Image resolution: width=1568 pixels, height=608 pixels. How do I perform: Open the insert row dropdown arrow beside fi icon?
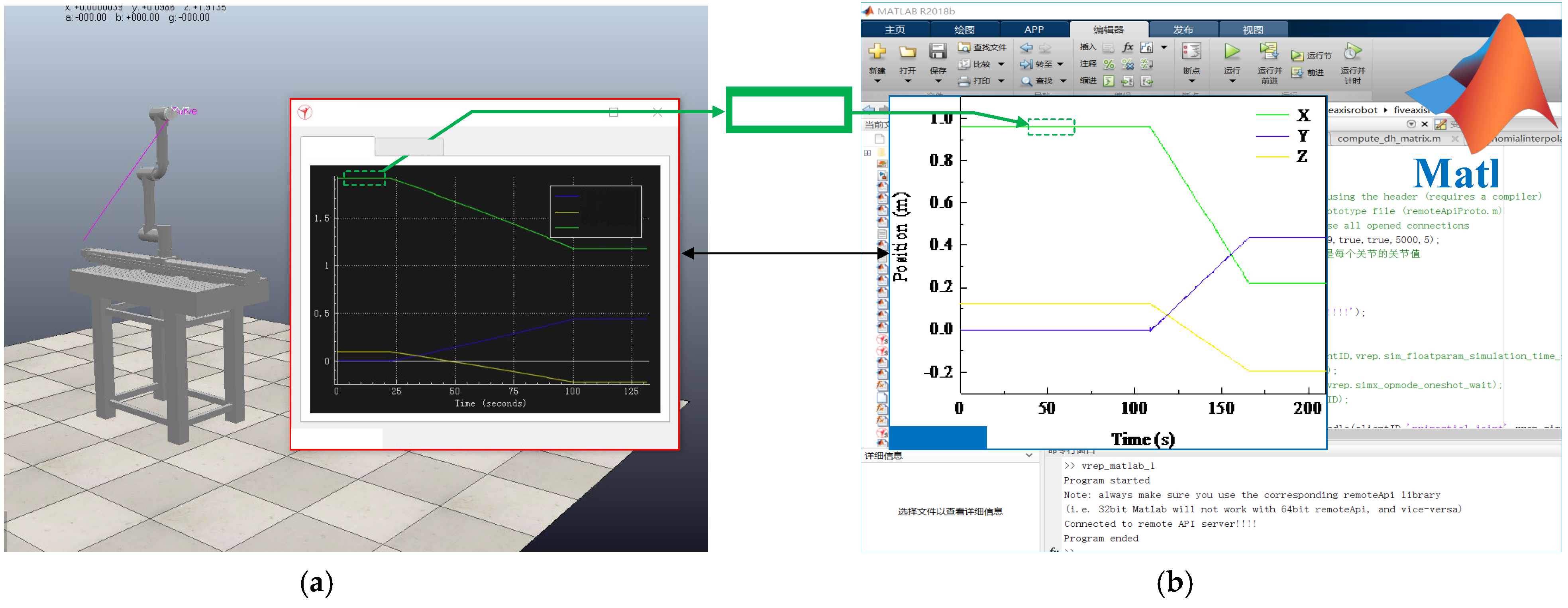pos(1164,47)
